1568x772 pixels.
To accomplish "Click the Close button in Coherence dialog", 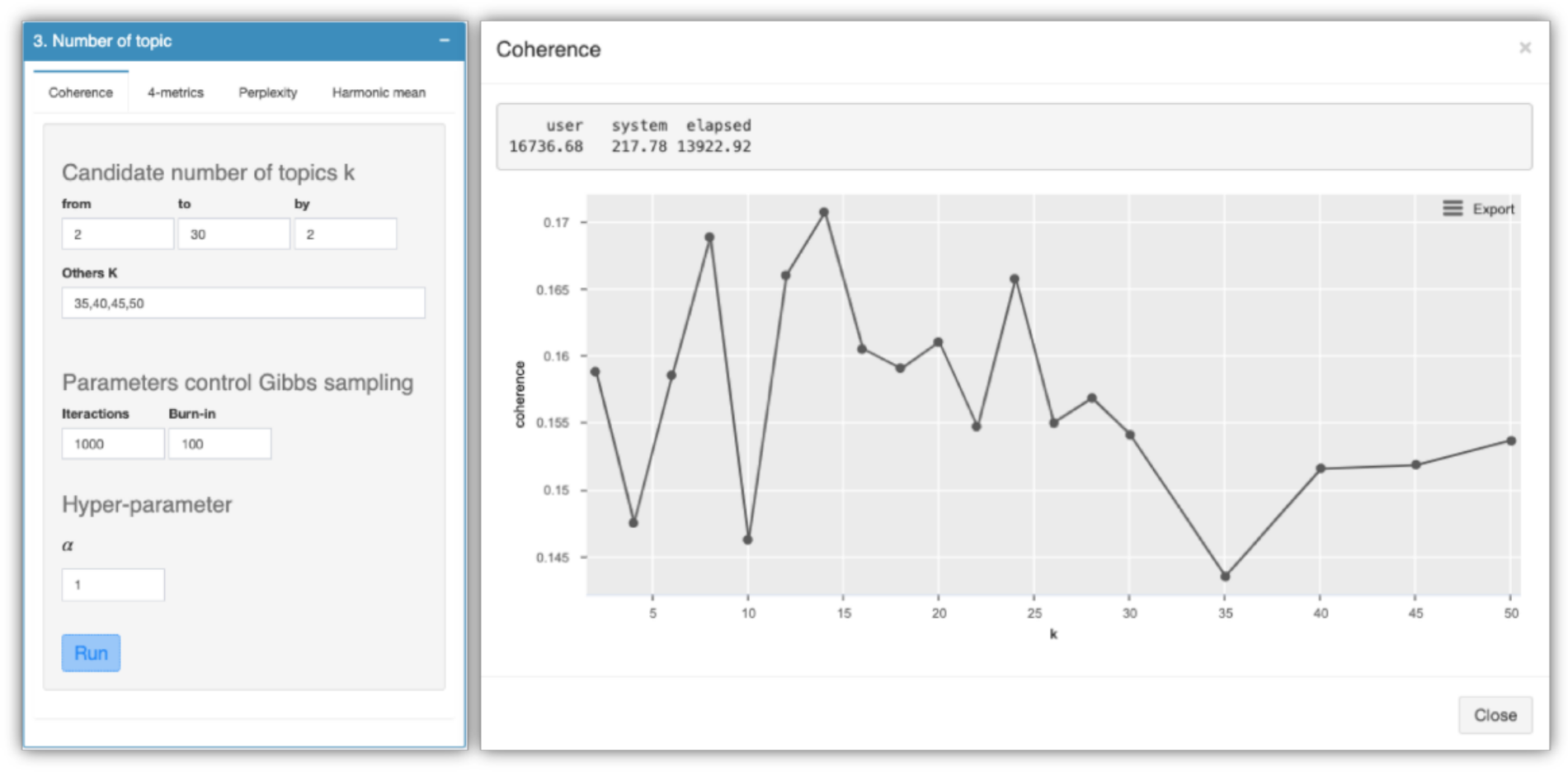I will [x=1495, y=715].
